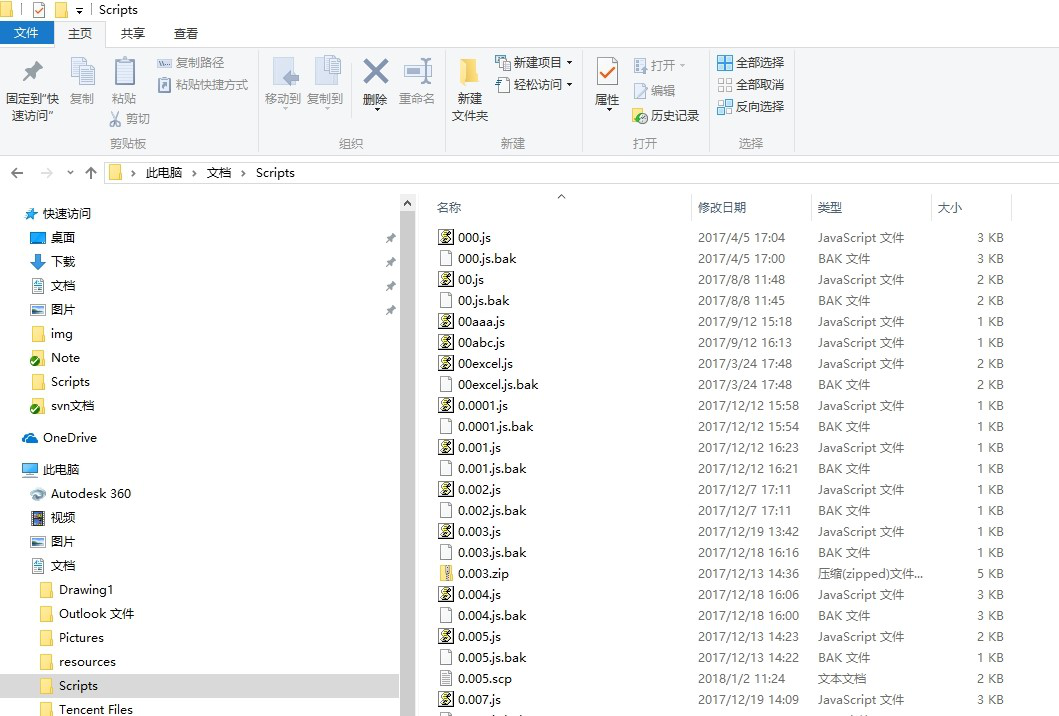1059x716 pixels.
Task: Select Downloads (下载) in sidebar
Action: 53,261
